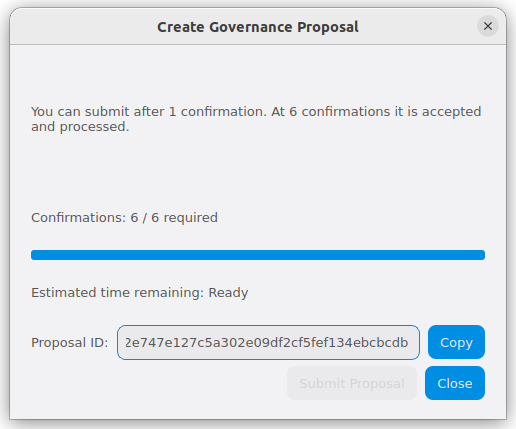The image size is (516, 429).
Task: Click the confirmation instructions paragraph
Action: (256, 119)
